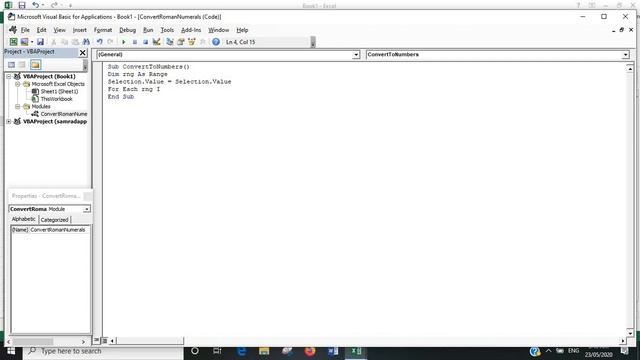The height and width of the screenshot is (360, 640).
Task: Toggle Design Mode icon
Action: tap(156, 42)
